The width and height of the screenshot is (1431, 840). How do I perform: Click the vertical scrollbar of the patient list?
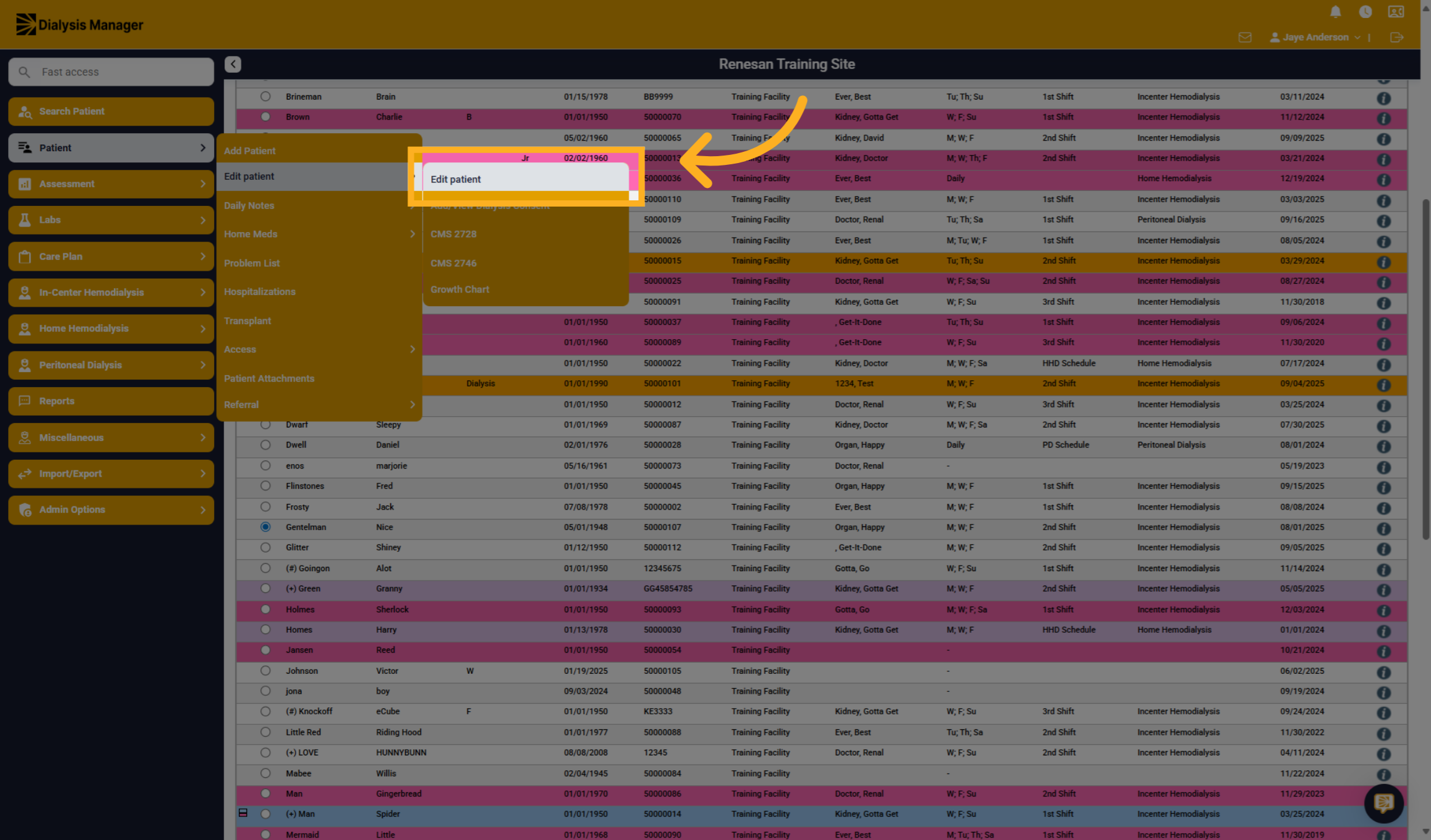point(1425,368)
